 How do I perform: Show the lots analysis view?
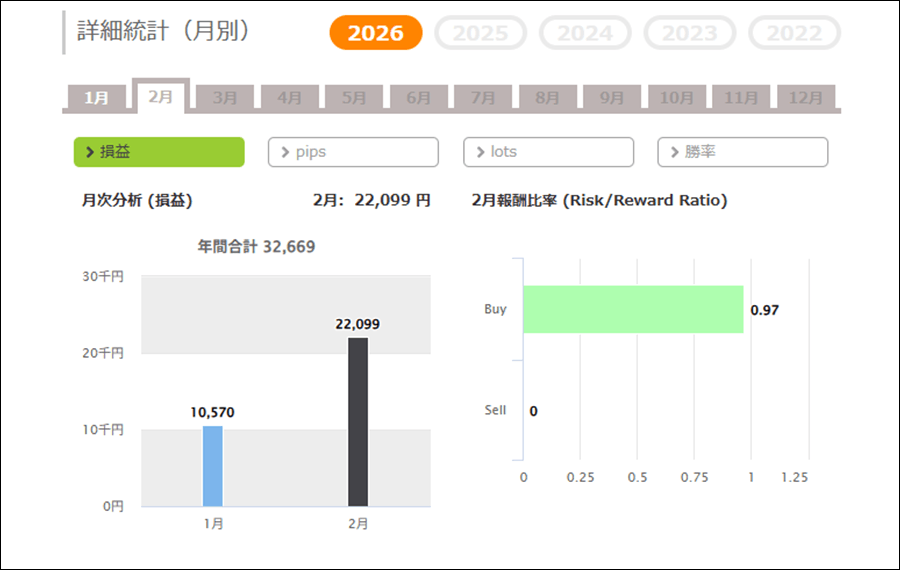[x=548, y=152]
